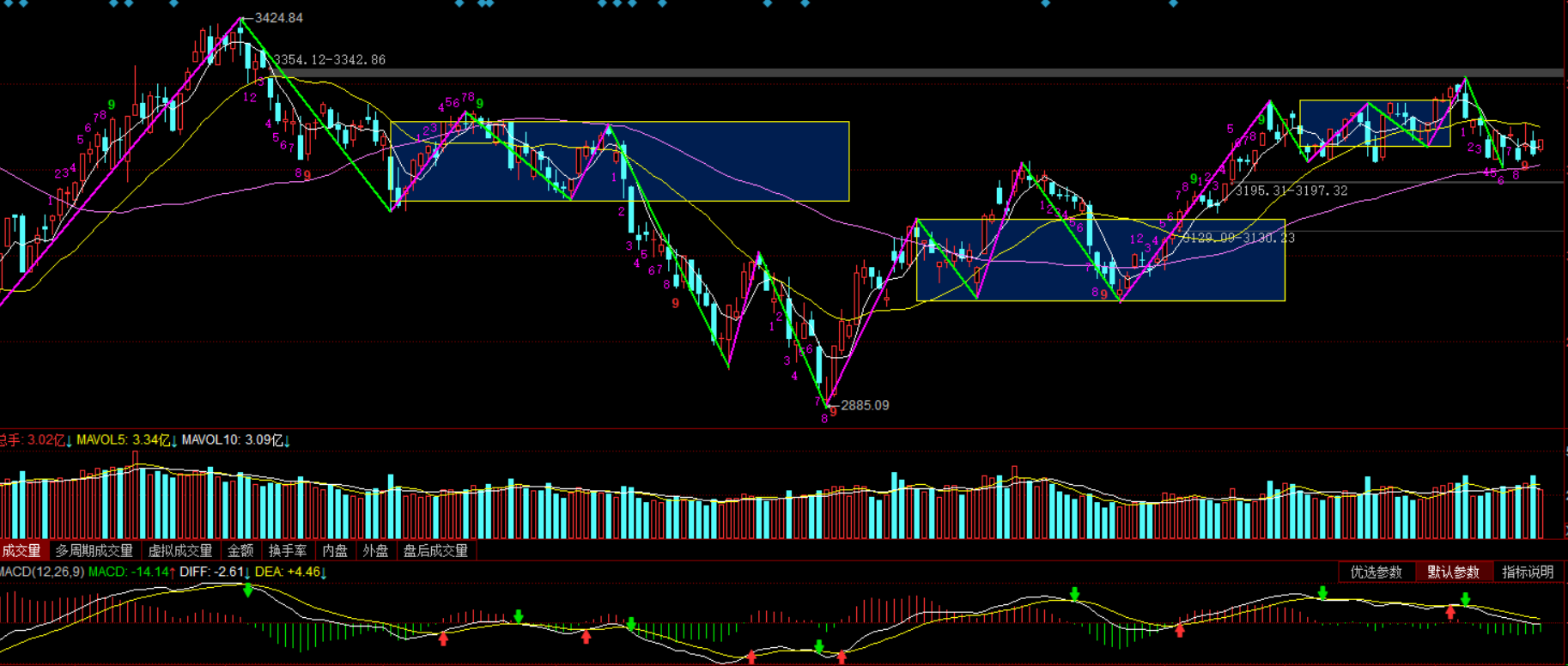1568x666 pixels.
Task: Switch to the 金额 tab
Action: pyautogui.click(x=240, y=551)
